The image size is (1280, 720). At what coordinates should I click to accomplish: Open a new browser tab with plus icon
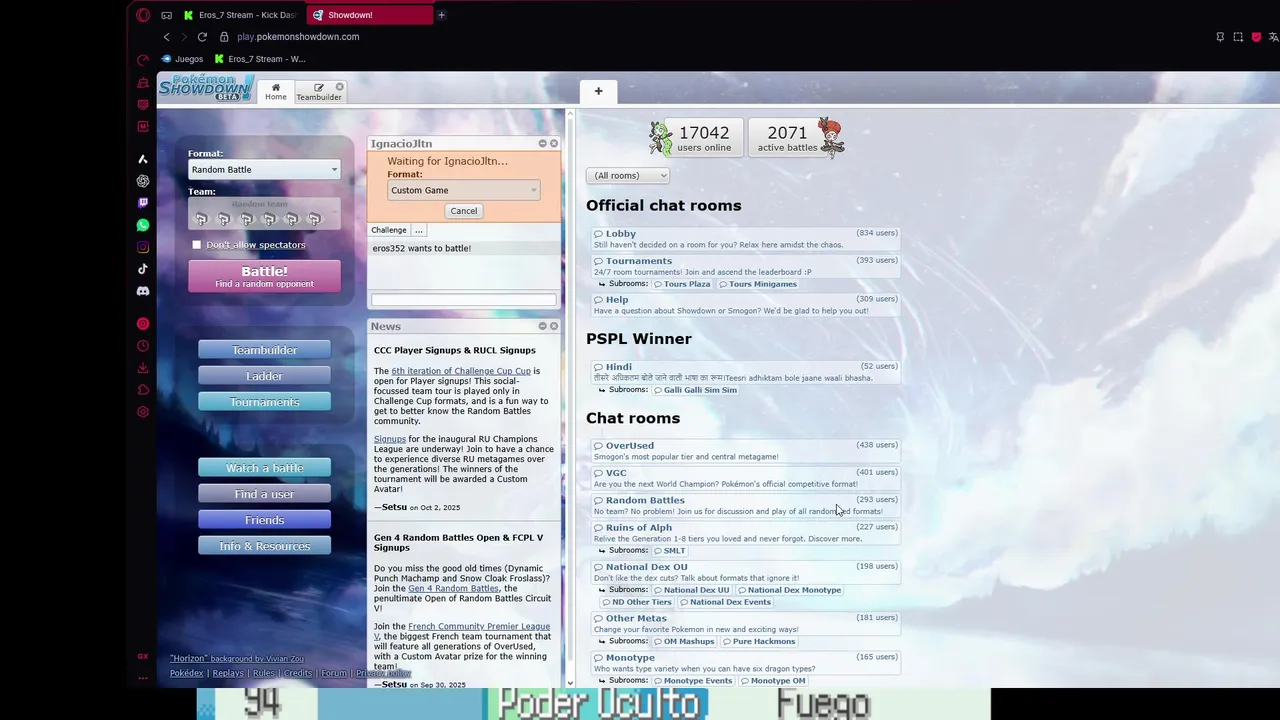click(441, 15)
